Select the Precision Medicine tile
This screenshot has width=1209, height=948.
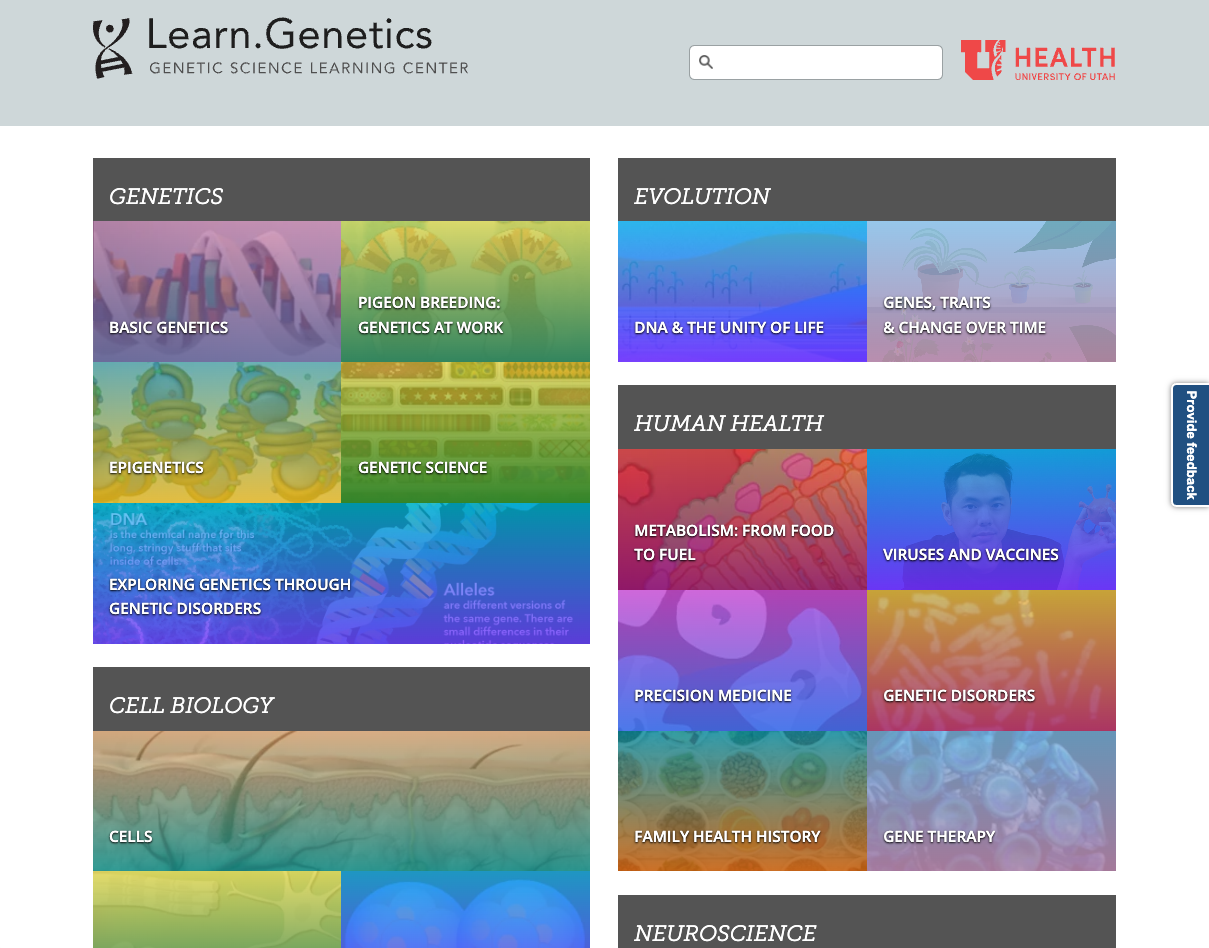[x=742, y=660]
